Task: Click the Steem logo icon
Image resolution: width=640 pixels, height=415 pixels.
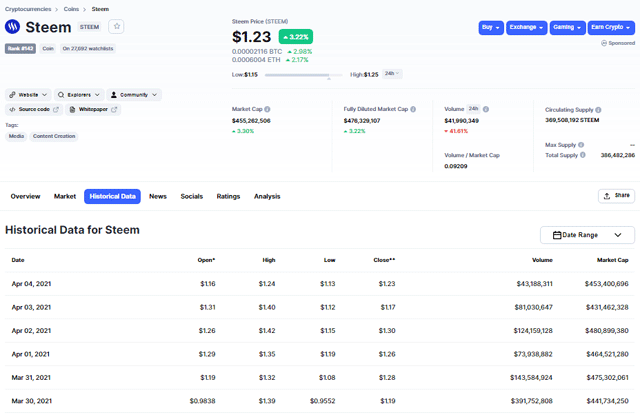Action: click(x=13, y=27)
